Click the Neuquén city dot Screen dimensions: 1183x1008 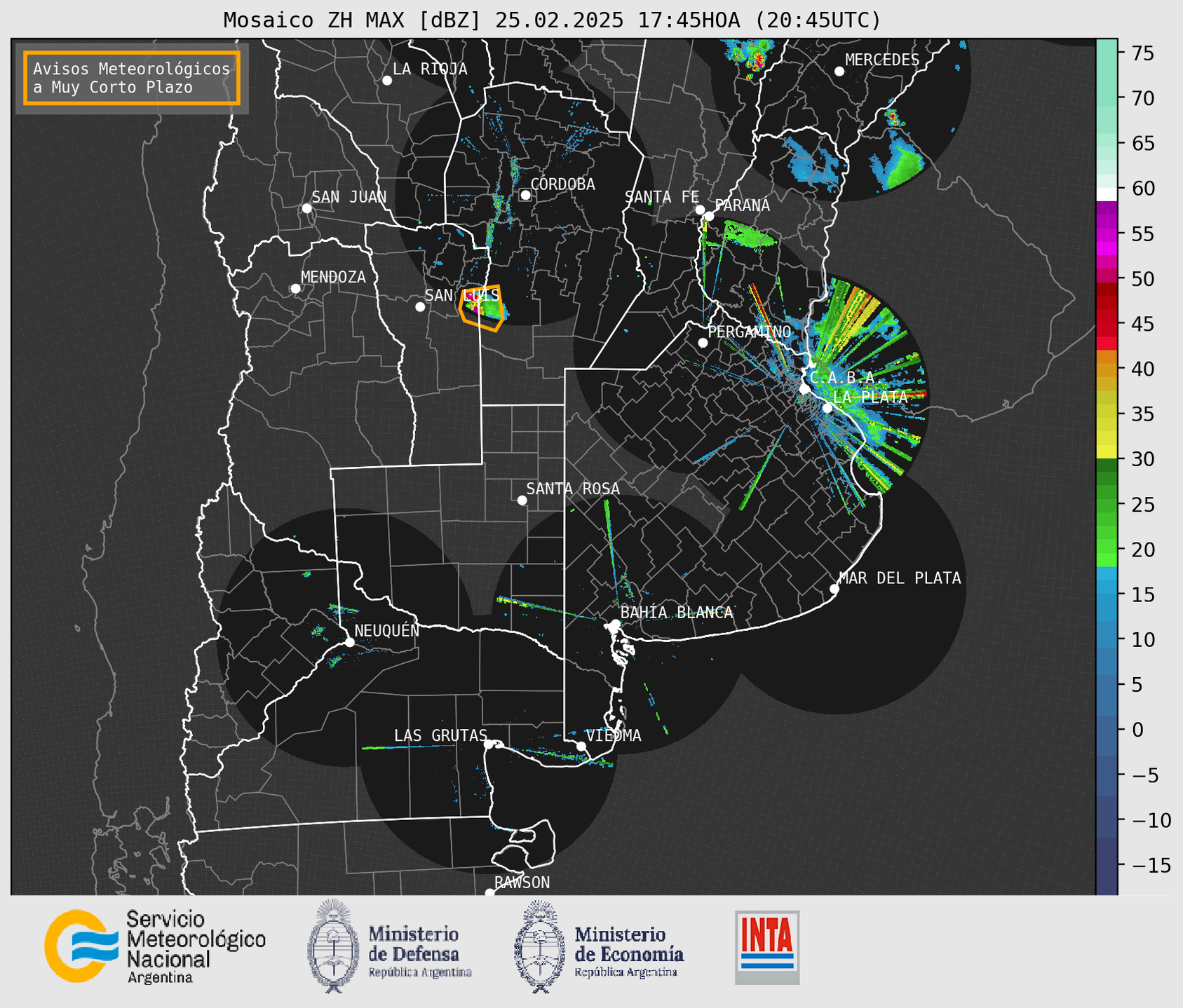(349, 642)
